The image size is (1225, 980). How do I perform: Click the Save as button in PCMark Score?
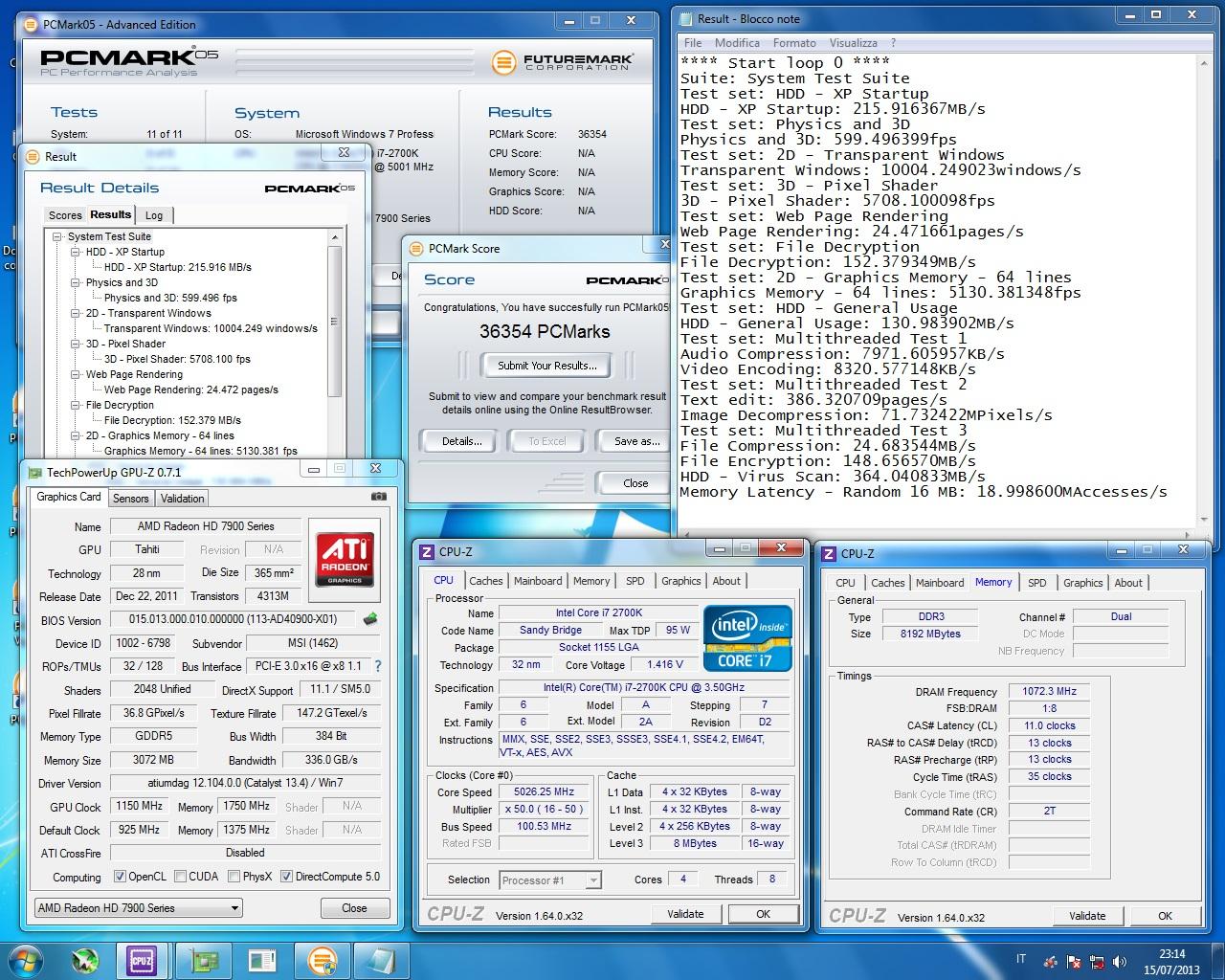click(x=635, y=441)
